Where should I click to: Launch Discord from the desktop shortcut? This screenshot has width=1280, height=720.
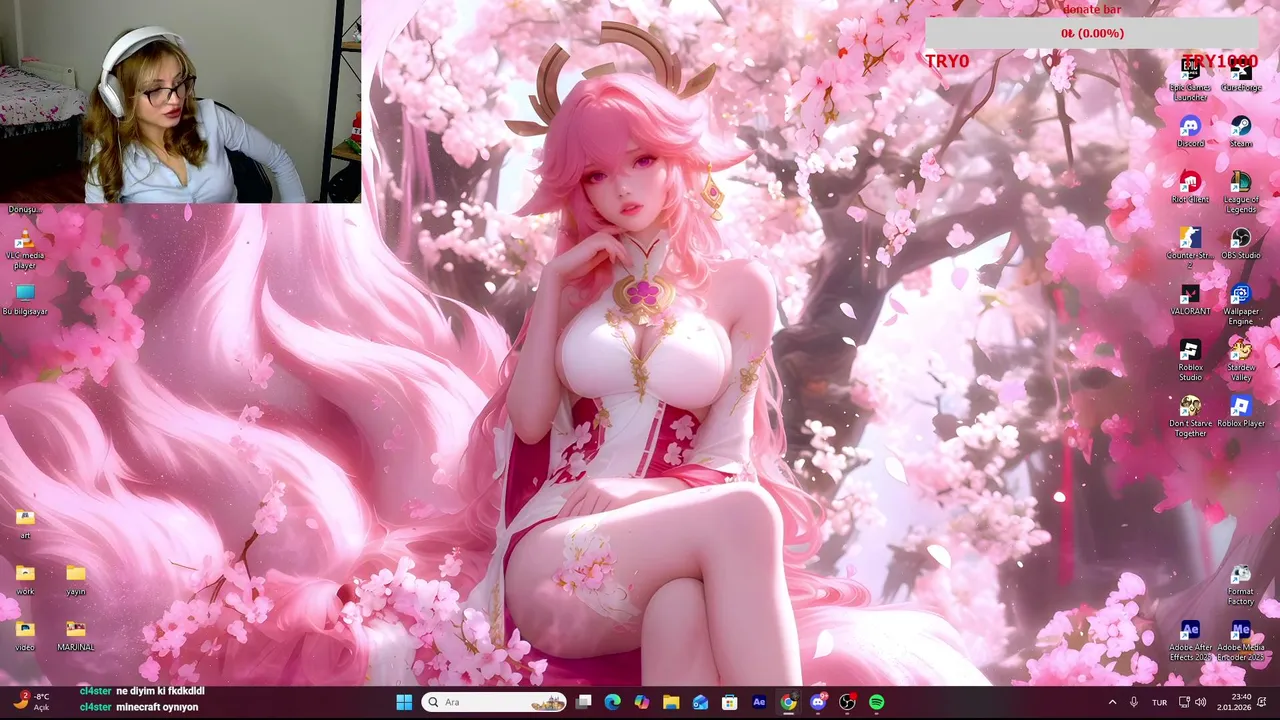[x=1190, y=132]
